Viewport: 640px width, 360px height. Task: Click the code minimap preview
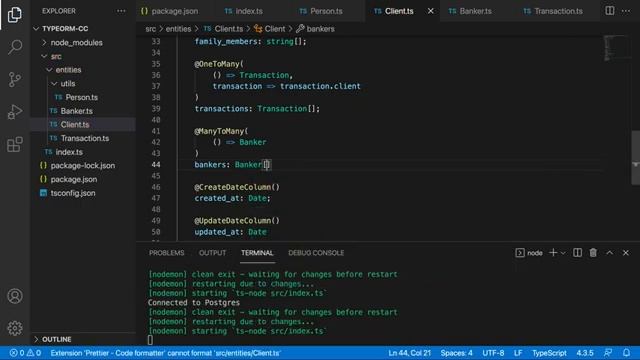616,48
